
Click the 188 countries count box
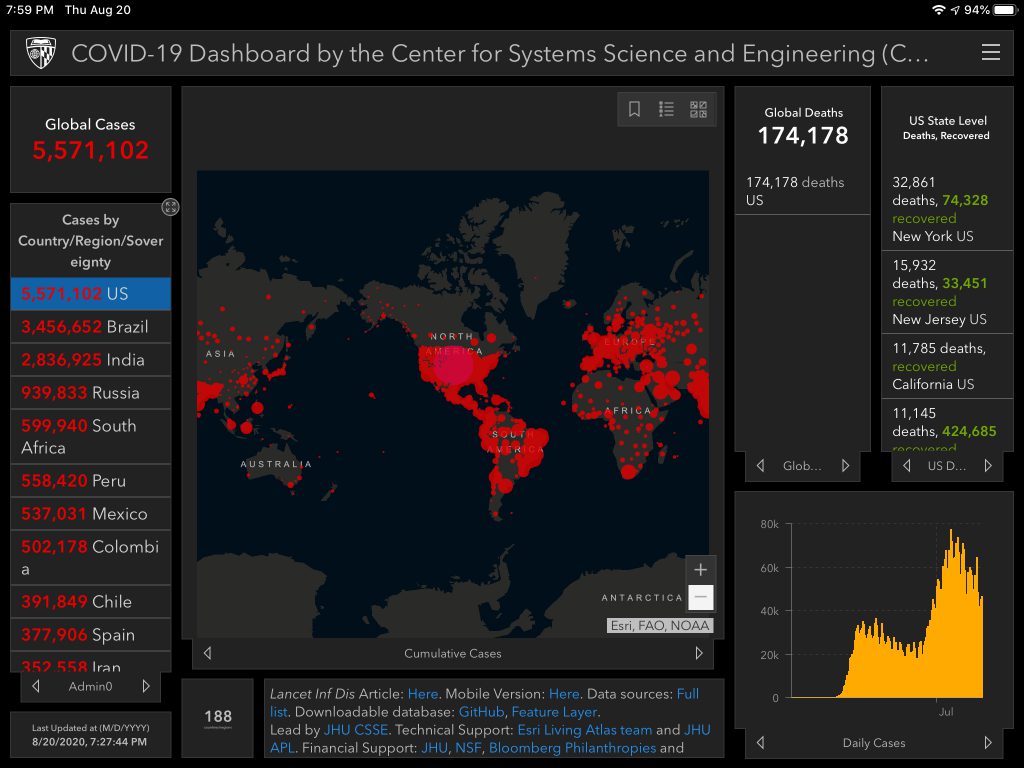[x=217, y=718]
